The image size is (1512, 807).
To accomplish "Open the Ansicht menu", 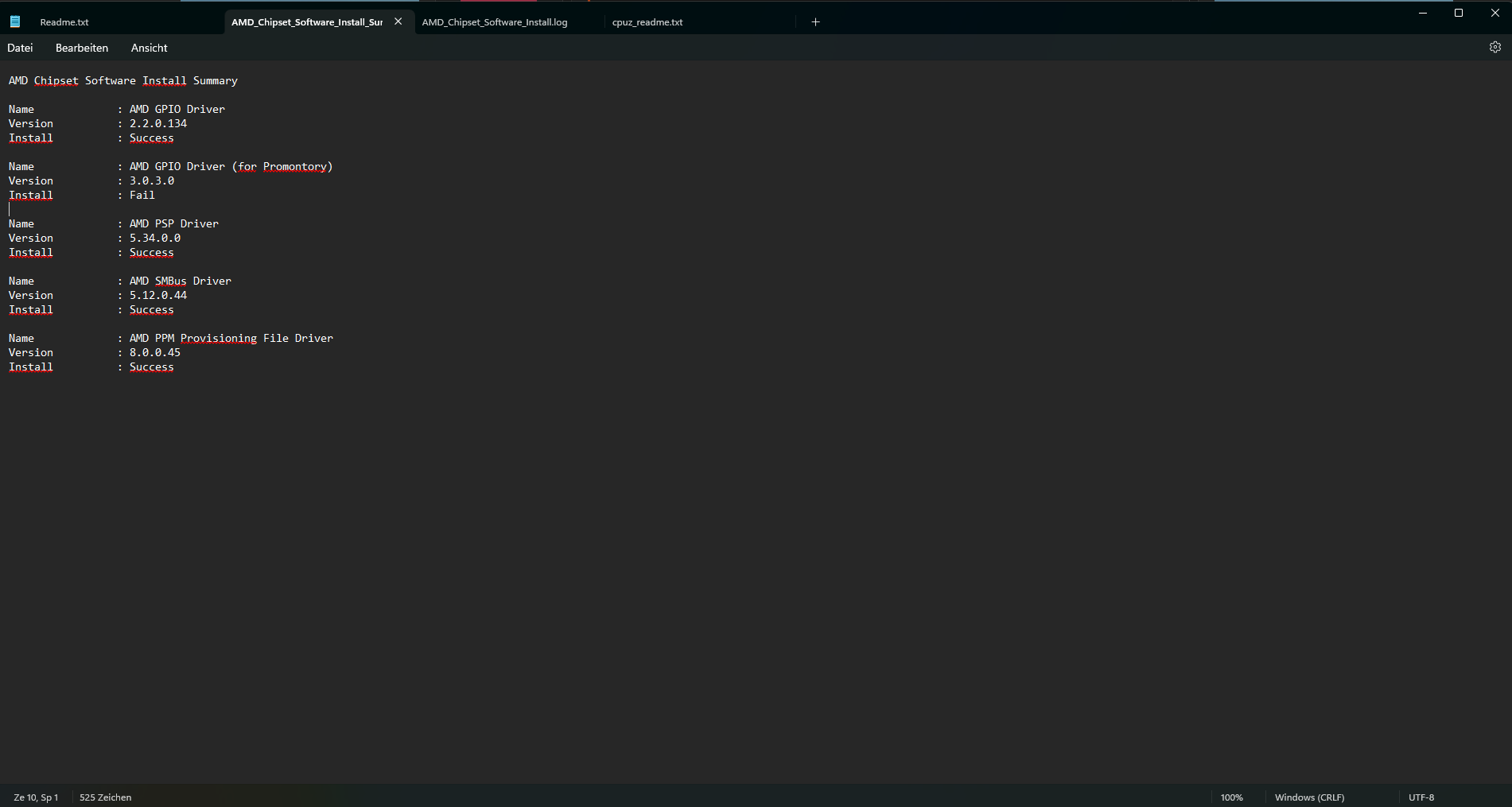I will tap(150, 48).
